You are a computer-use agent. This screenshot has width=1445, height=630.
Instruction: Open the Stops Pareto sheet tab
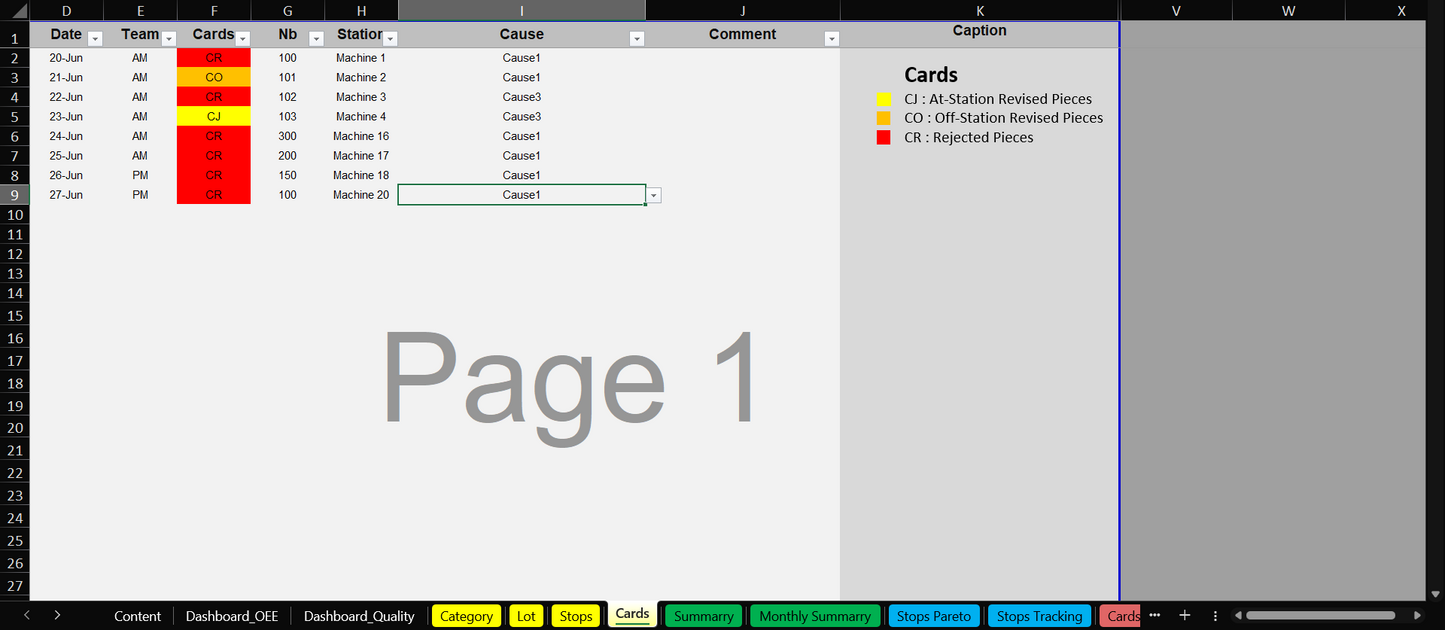[933, 616]
